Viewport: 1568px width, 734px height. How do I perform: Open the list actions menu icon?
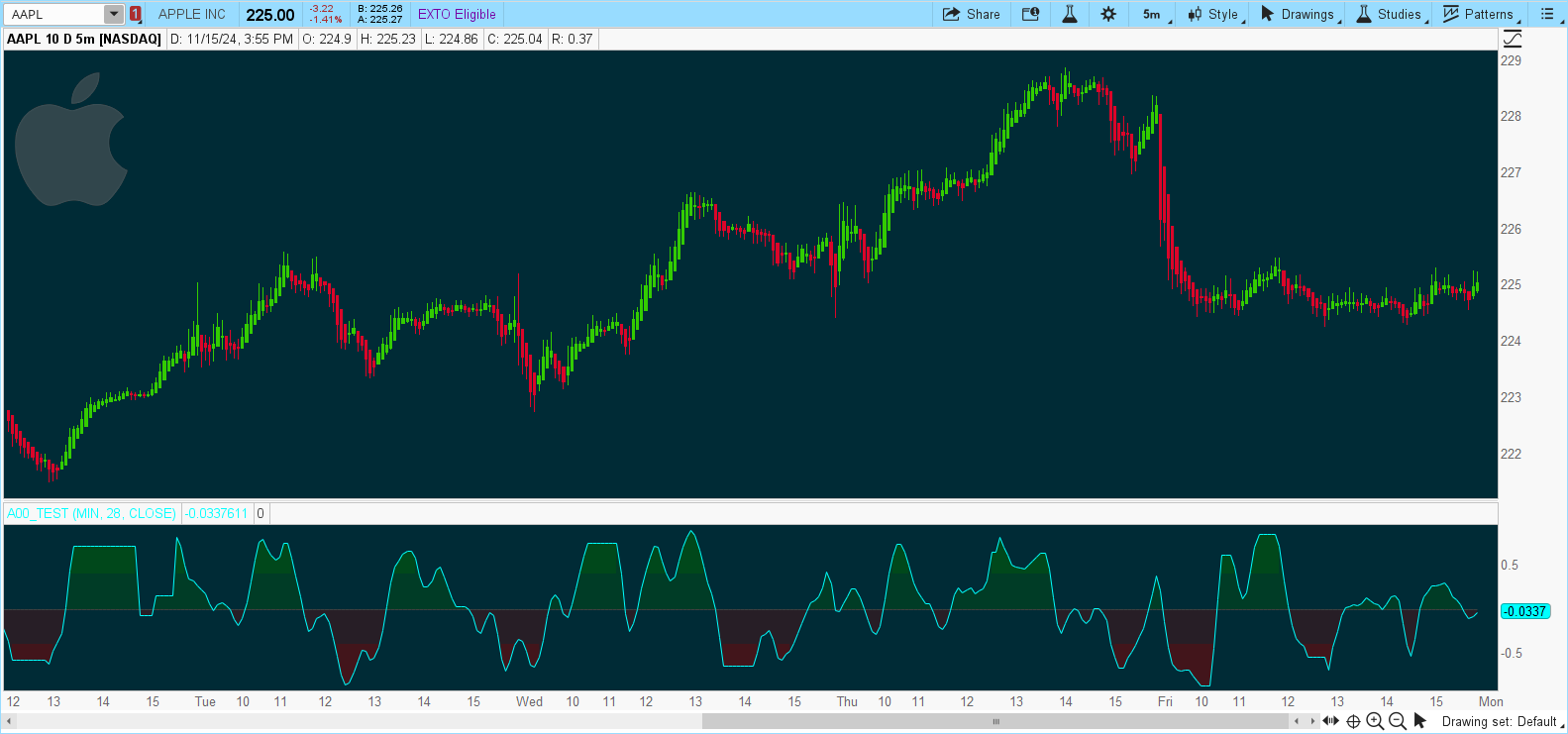[1548, 14]
